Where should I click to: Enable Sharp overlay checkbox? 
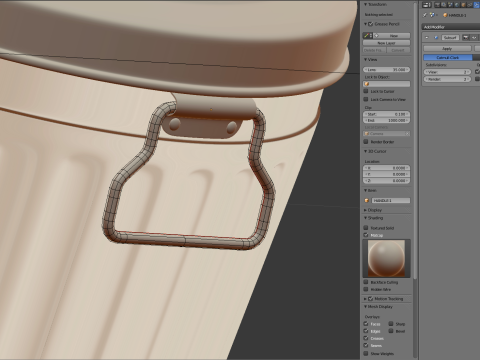point(391,324)
